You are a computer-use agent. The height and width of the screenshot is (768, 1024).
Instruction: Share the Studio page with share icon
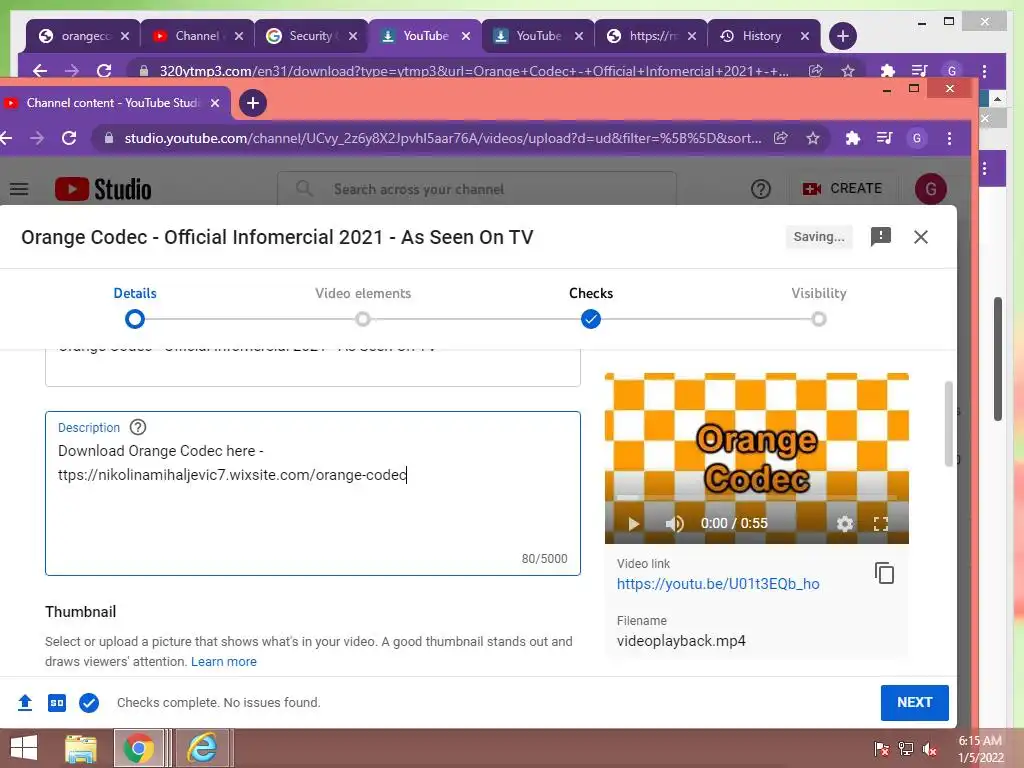click(780, 138)
